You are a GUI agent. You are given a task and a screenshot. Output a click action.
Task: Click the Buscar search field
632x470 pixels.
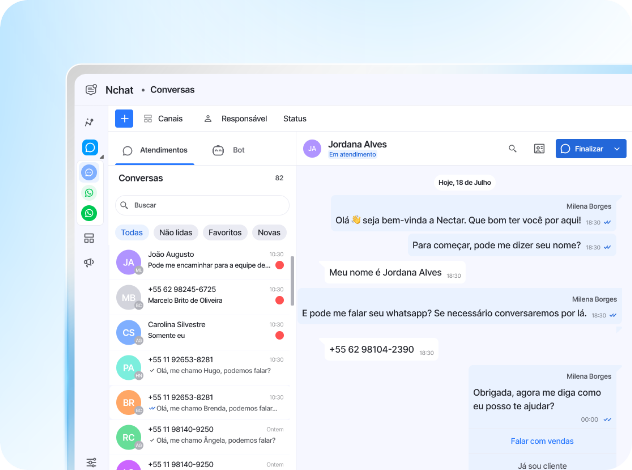(204, 205)
